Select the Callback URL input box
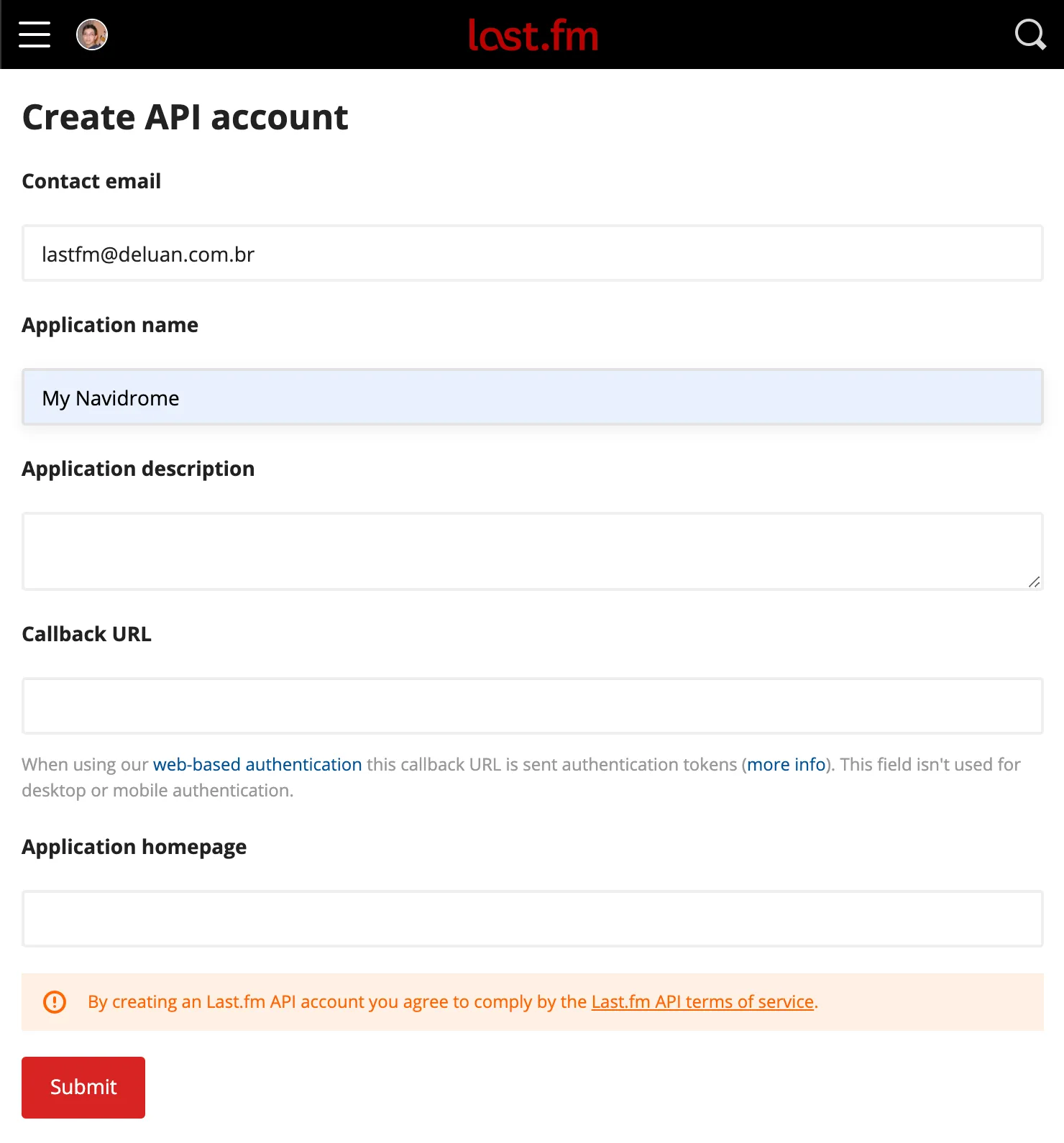The height and width of the screenshot is (1143, 1064). point(532,706)
